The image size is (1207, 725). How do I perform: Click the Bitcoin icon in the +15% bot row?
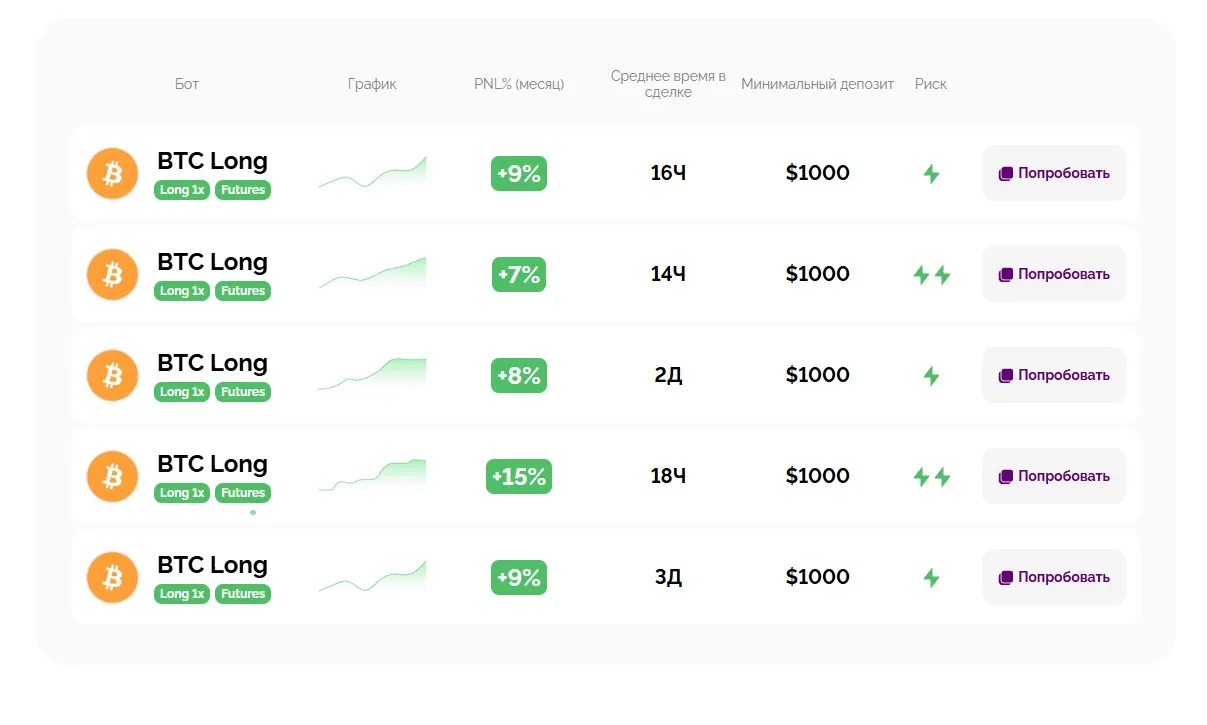tap(112, 476)
